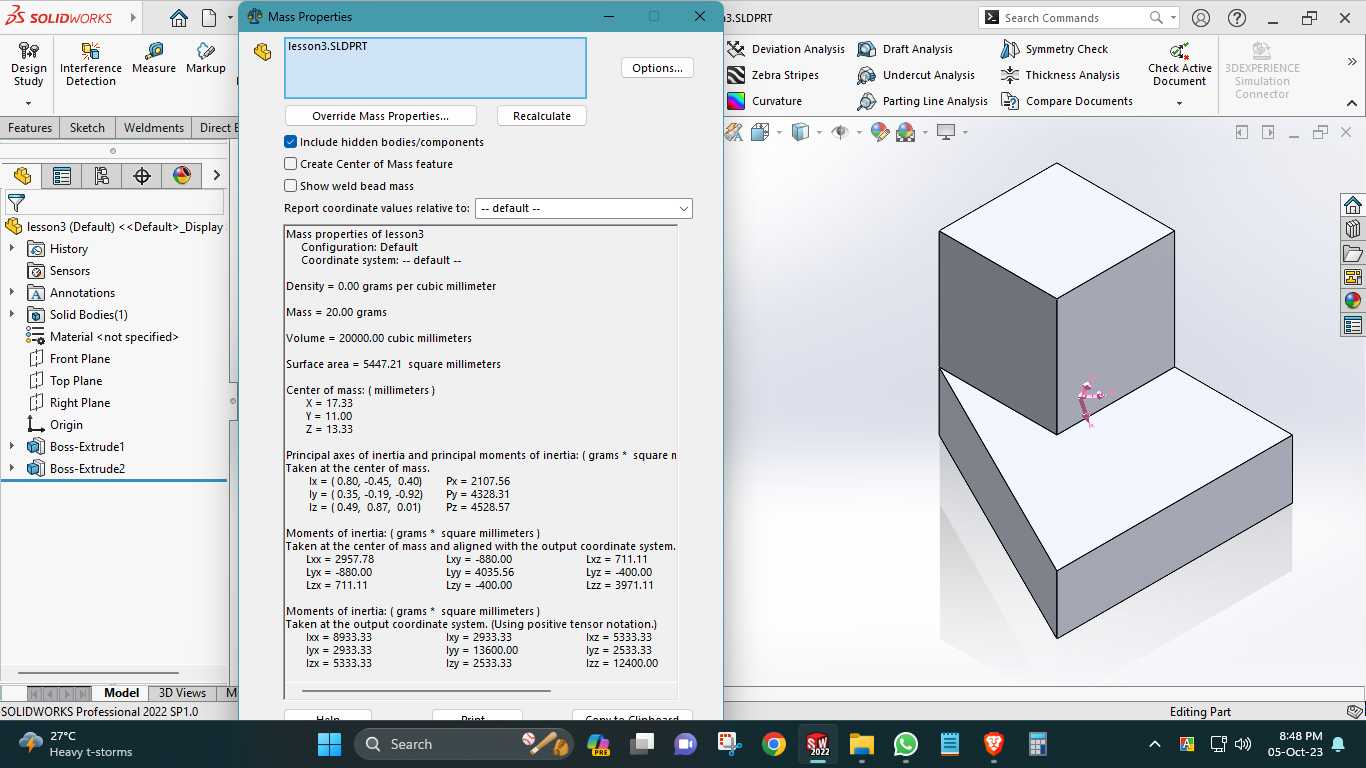
Task: Switch to the PropertyManager tab icon
Action: pyautogui.click(x=62, y=176)
